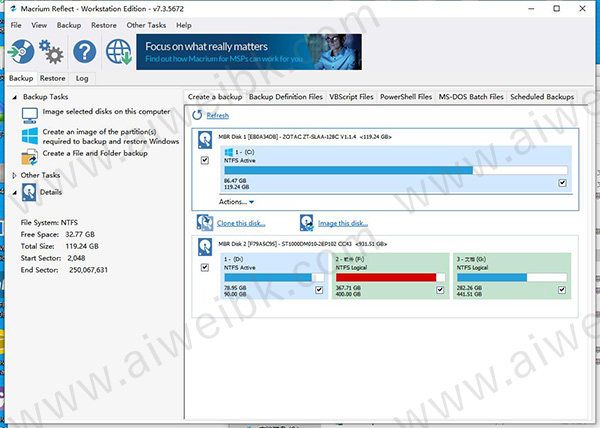600x428 pixels.
Task: Collapse the Backup Tasks section
Action: [15, 98]
